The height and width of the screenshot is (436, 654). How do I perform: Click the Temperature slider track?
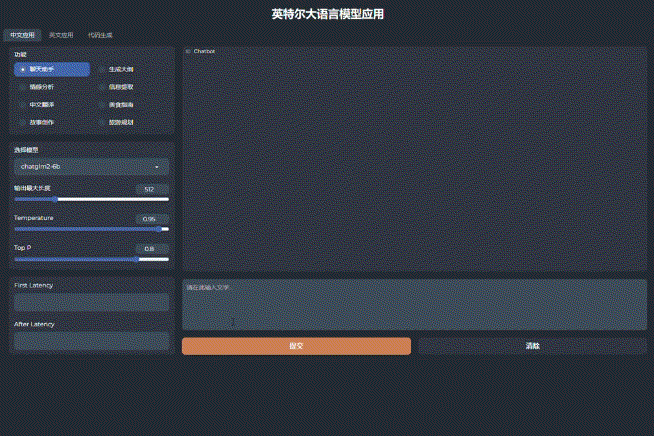pos(91,229)
